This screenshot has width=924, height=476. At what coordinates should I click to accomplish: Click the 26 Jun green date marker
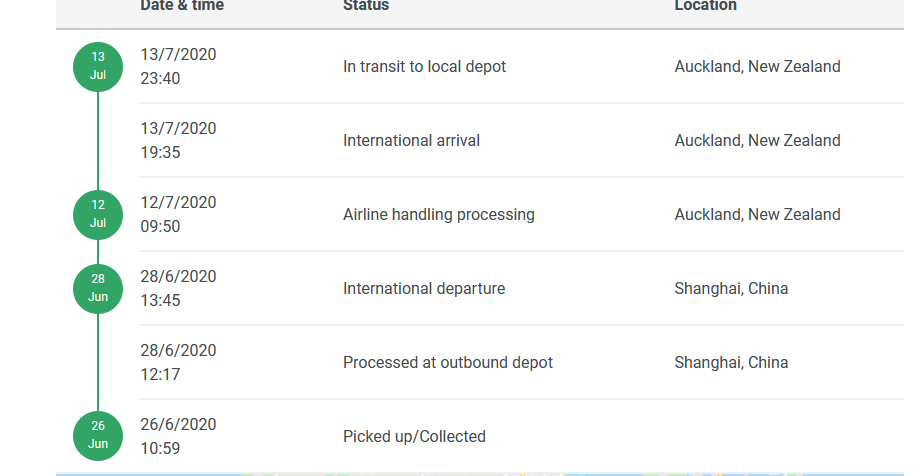[x=98, y=436]
